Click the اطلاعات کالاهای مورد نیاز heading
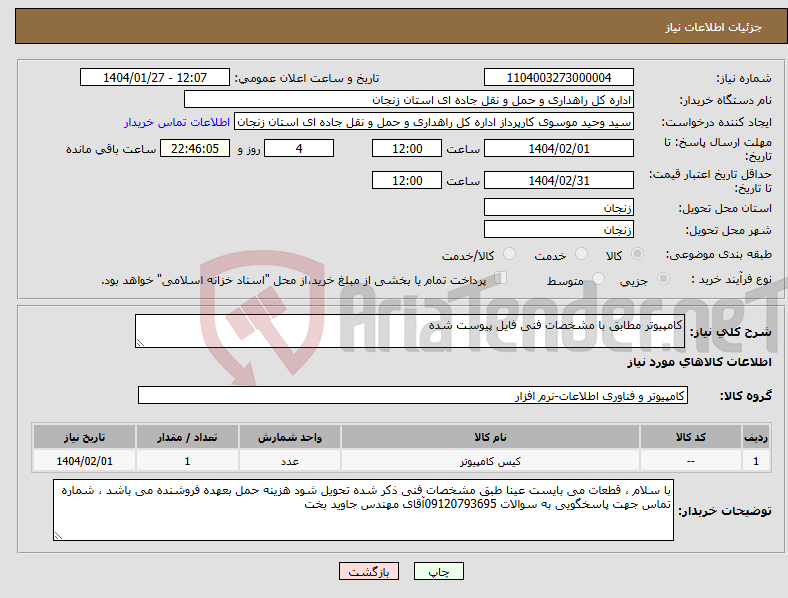788x598 pixels. [699, 362]
